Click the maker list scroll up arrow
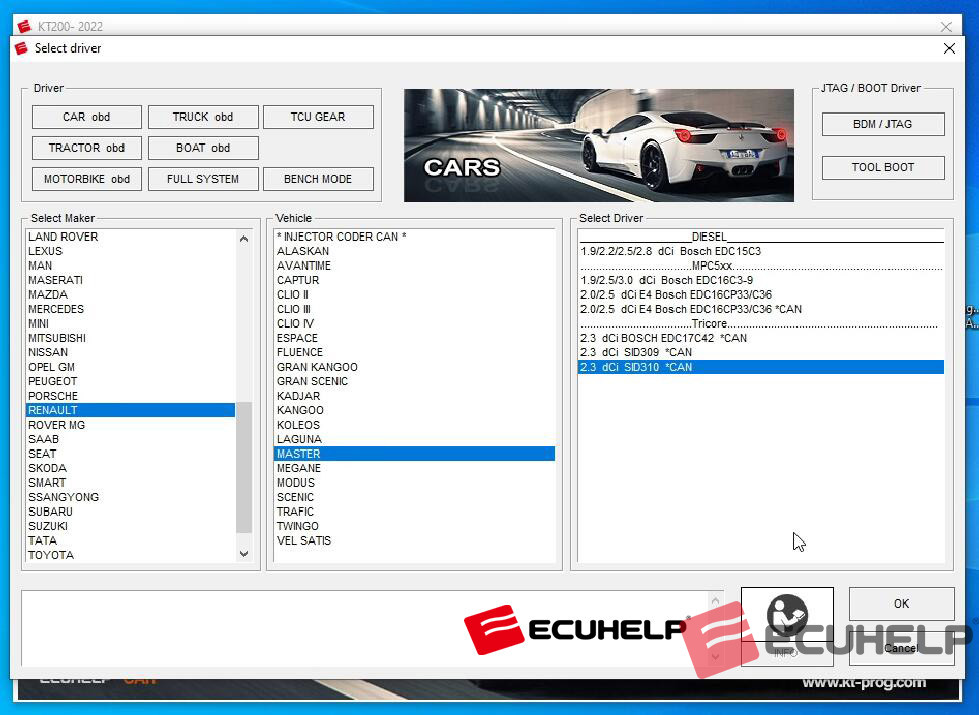 pos(244,239)
